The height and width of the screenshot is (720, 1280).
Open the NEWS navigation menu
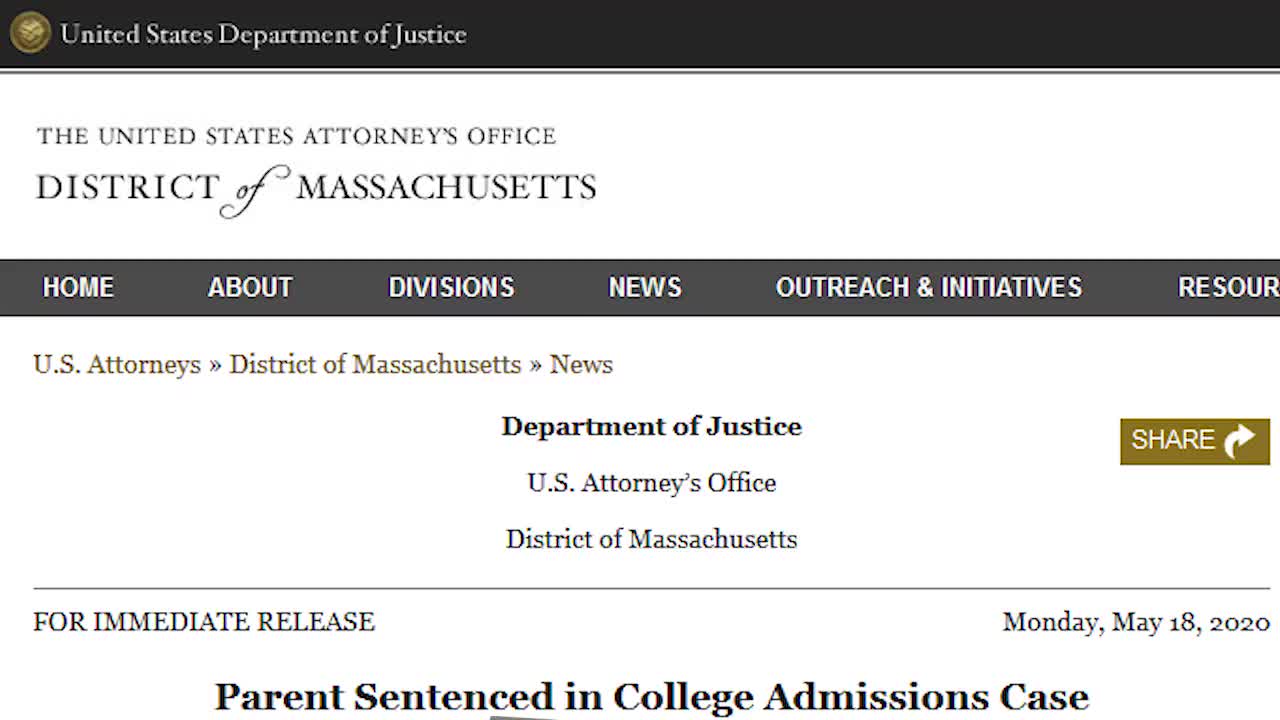point(645,288)
